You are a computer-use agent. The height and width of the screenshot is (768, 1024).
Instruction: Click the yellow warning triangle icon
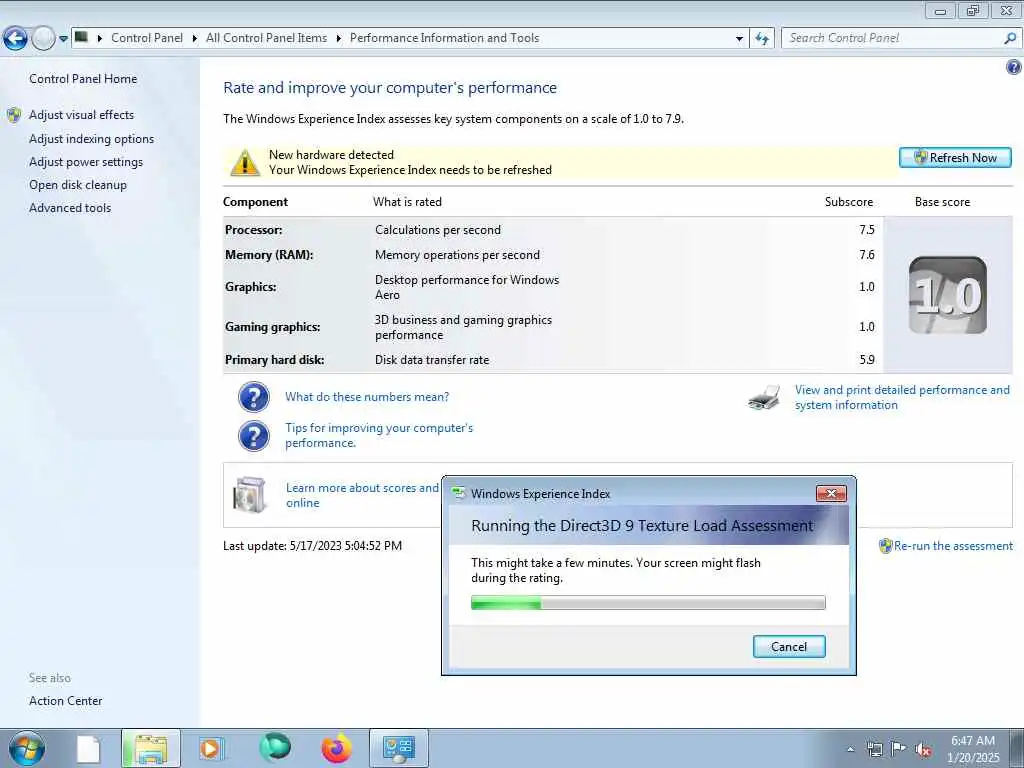245,163
